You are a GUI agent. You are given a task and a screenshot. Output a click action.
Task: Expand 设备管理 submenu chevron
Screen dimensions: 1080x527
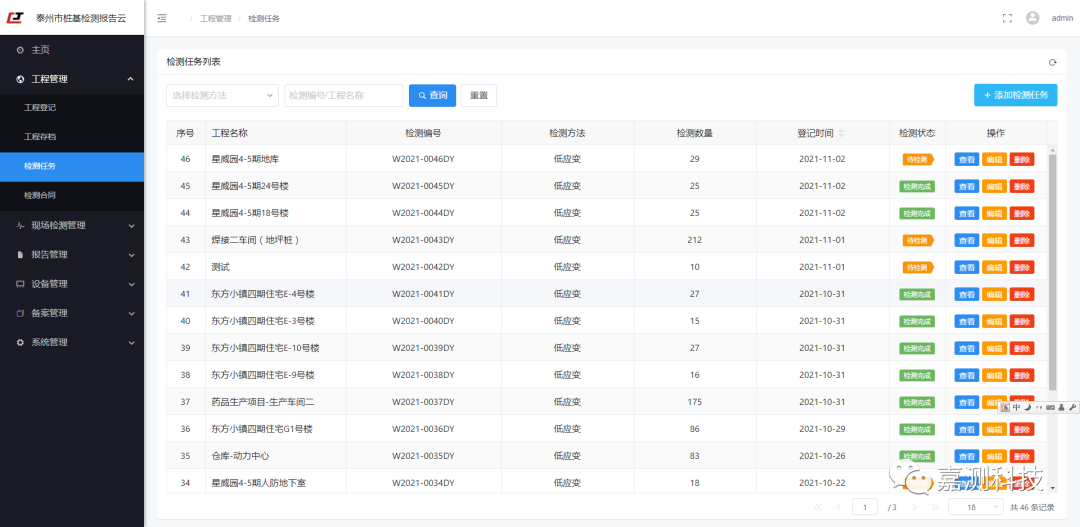131,284
